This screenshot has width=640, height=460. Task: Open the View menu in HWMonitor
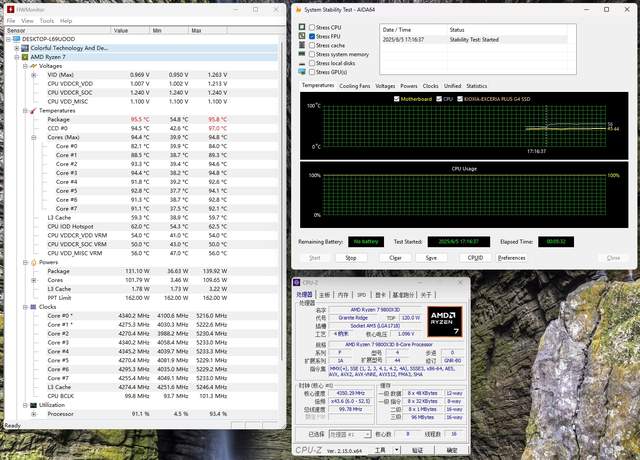27,20
